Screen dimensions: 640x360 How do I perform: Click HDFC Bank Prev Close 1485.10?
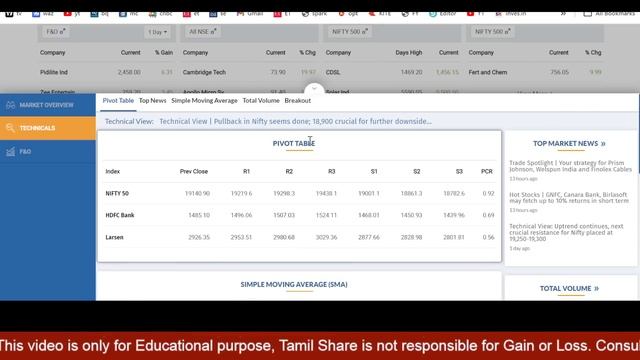click(199, 215)
